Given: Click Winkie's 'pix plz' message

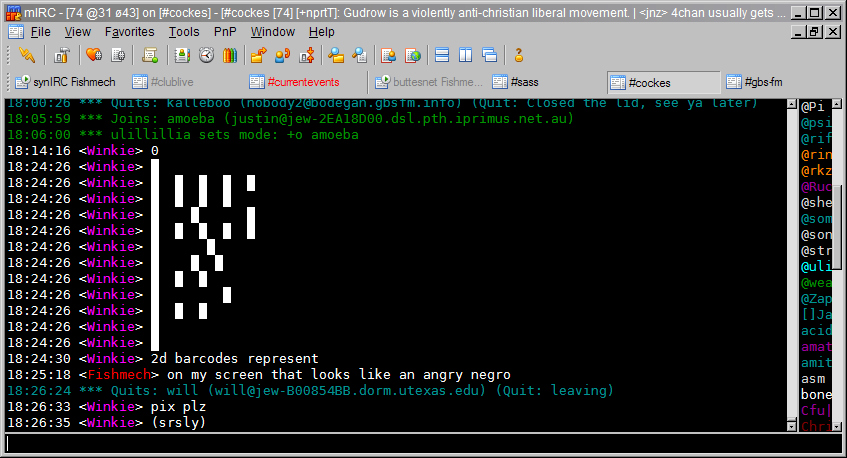Looking at the screenshot, I should pyautogui.click(x=178, y=407).
